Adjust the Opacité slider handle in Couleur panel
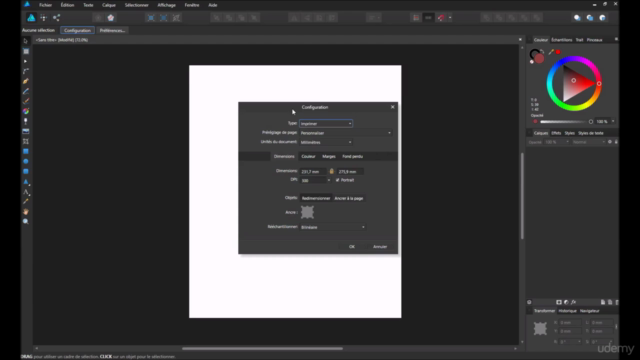This screenshot has height=360, width=640. coord(591,122)
